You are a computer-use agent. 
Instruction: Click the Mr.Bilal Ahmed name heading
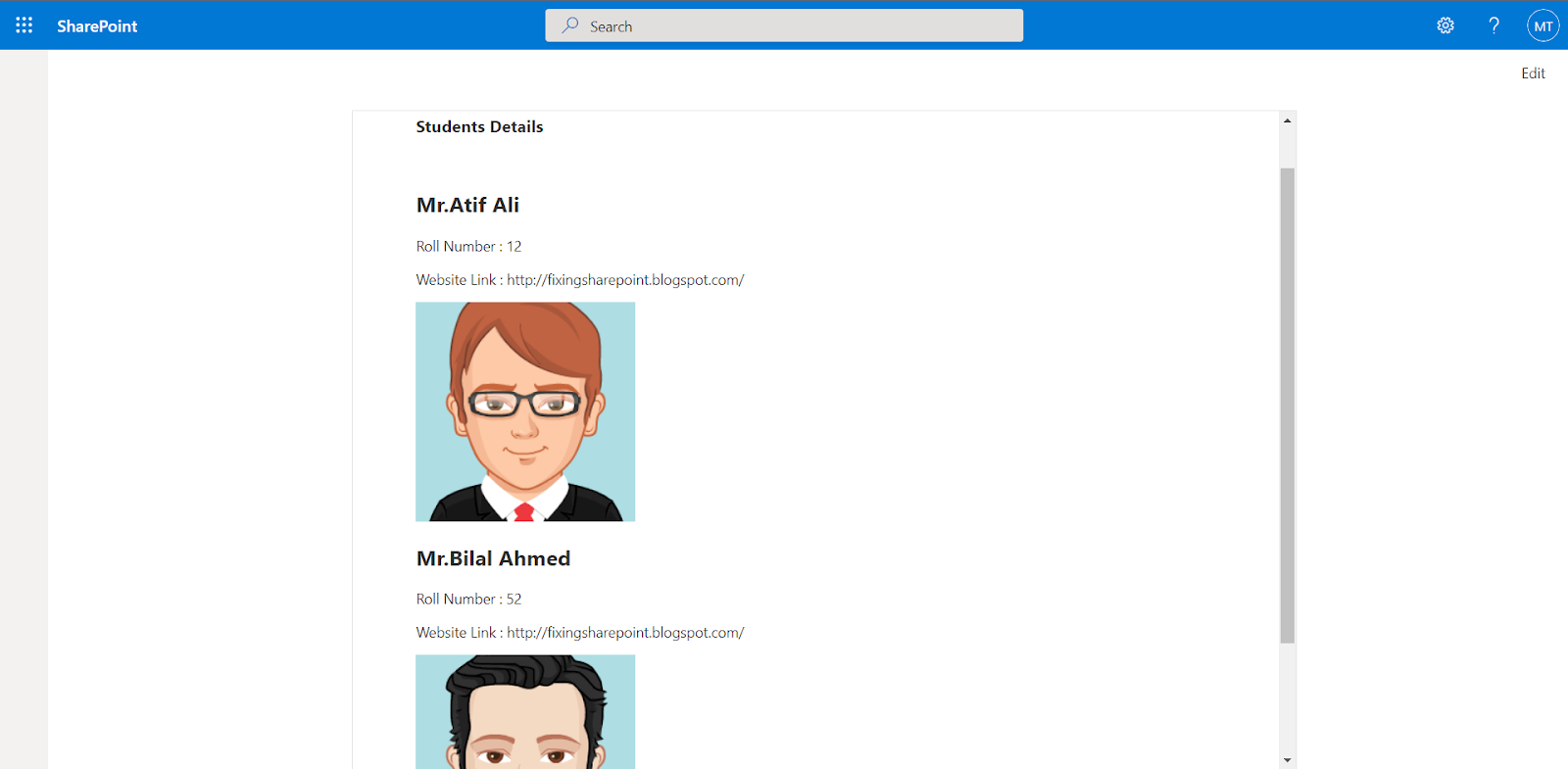pyautogui.click(x=493, y=558)
